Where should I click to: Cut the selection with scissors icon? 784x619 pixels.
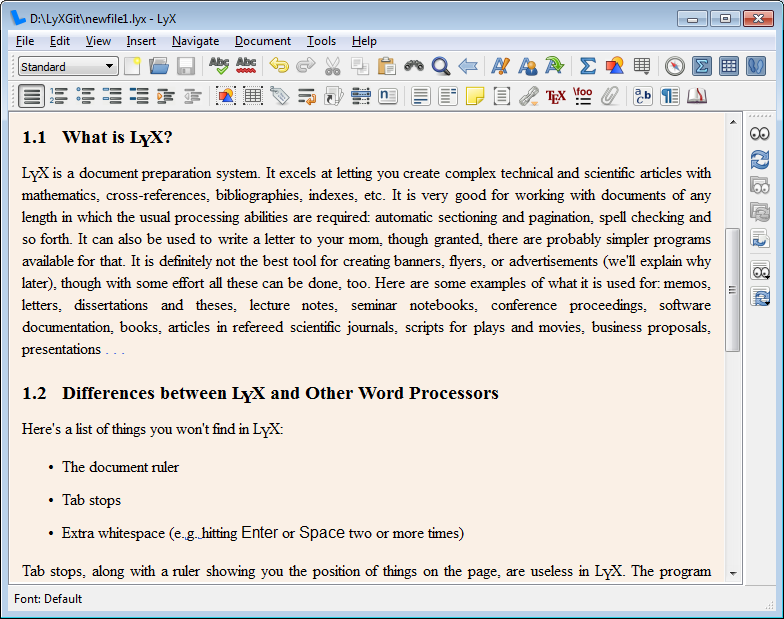pyautogui.click(x=332, y=66)
